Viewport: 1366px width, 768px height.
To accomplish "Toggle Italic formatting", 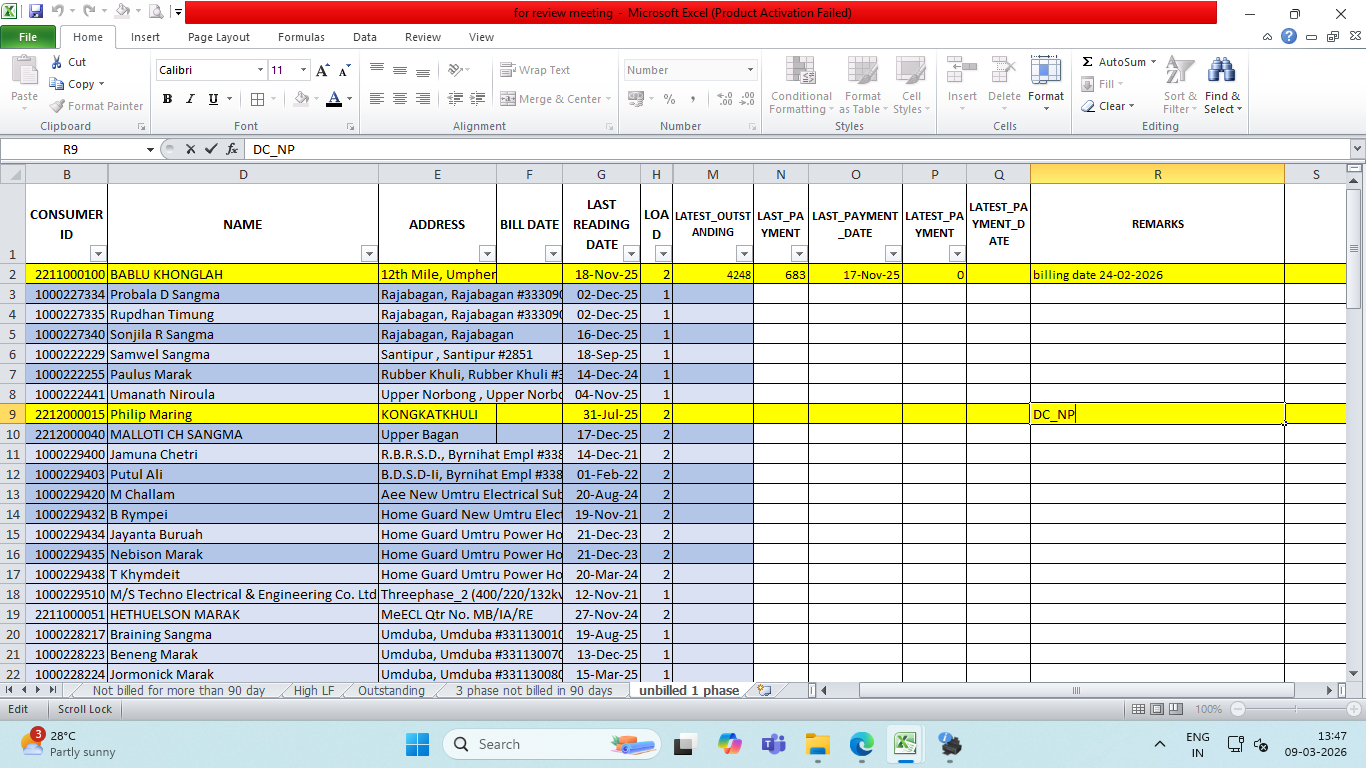I will (x=190, y=99).
